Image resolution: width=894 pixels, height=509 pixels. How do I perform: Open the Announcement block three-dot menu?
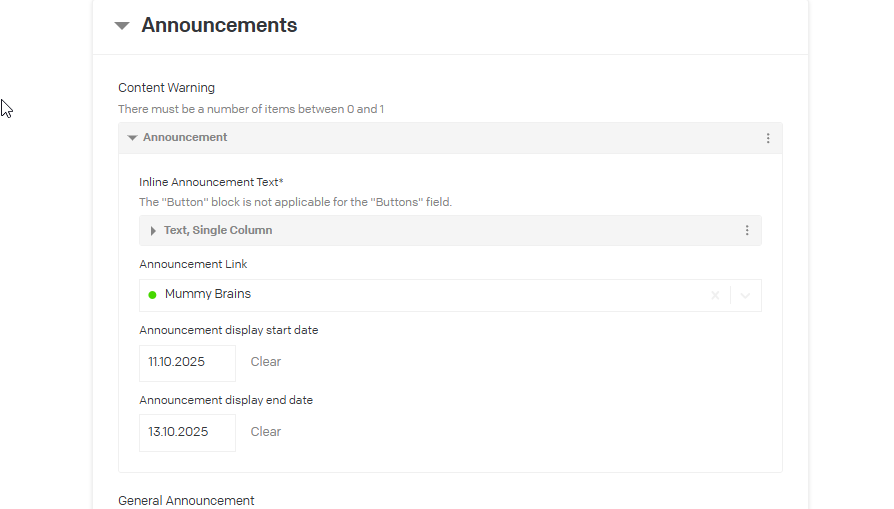pyautogui.click(x=768, y=138)
